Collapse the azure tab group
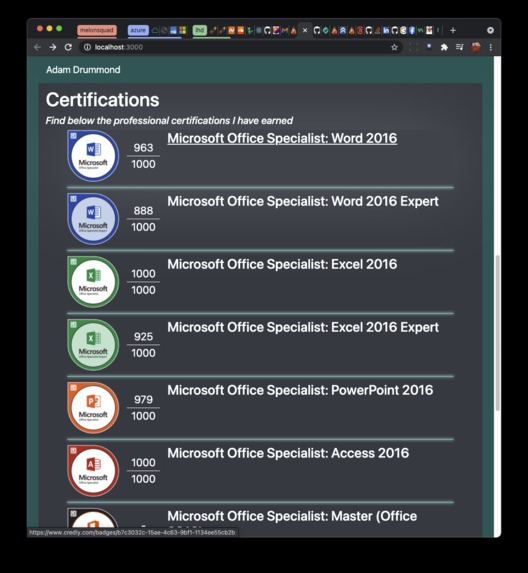The image size is (528, 573). pos(138,30)
